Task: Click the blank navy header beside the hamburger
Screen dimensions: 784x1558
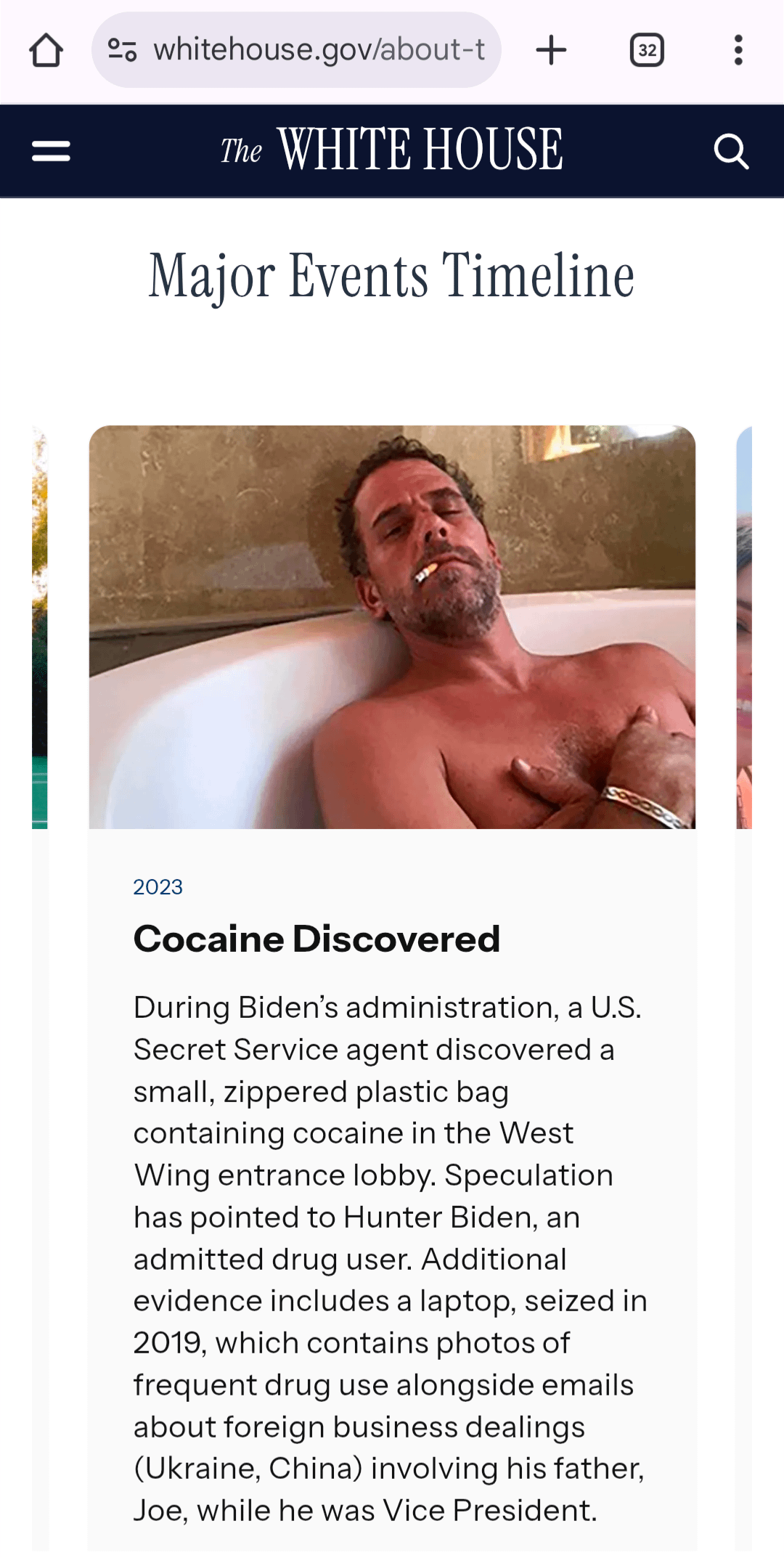Action: point(145,151)
